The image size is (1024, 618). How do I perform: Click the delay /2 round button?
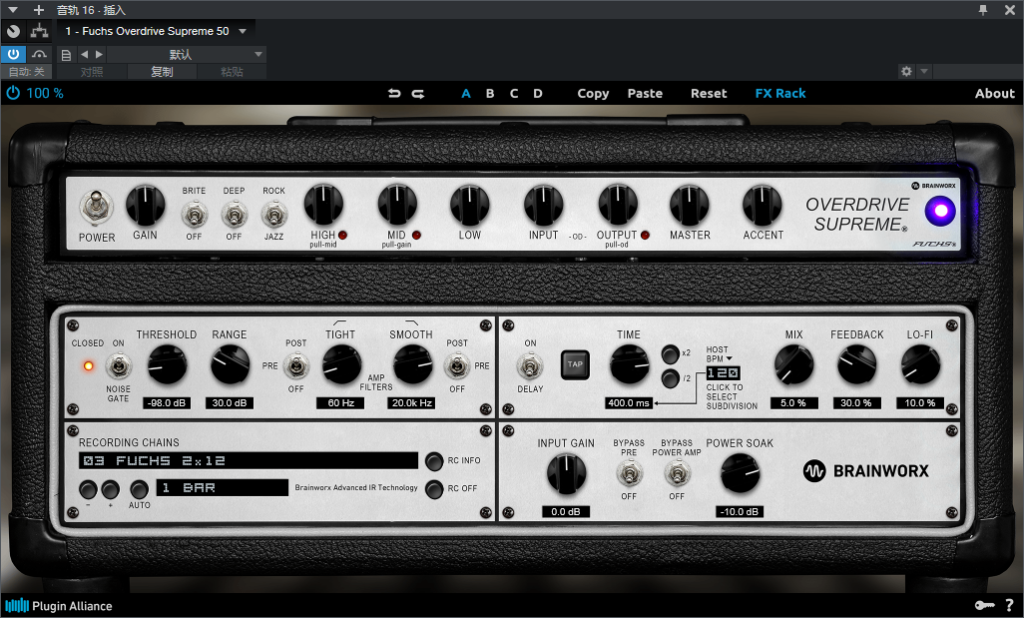point(670,378)
